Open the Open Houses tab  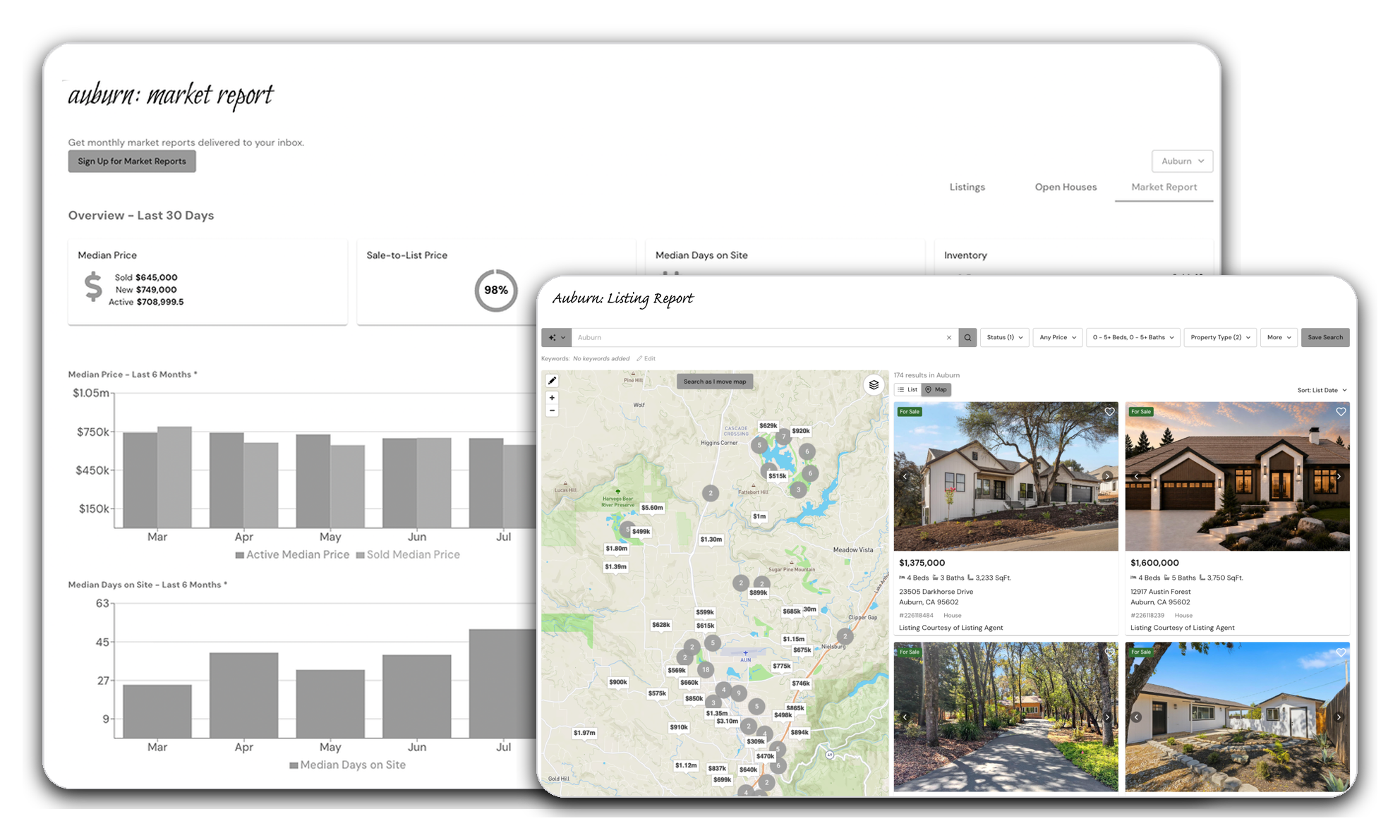tap(1066, 187)
